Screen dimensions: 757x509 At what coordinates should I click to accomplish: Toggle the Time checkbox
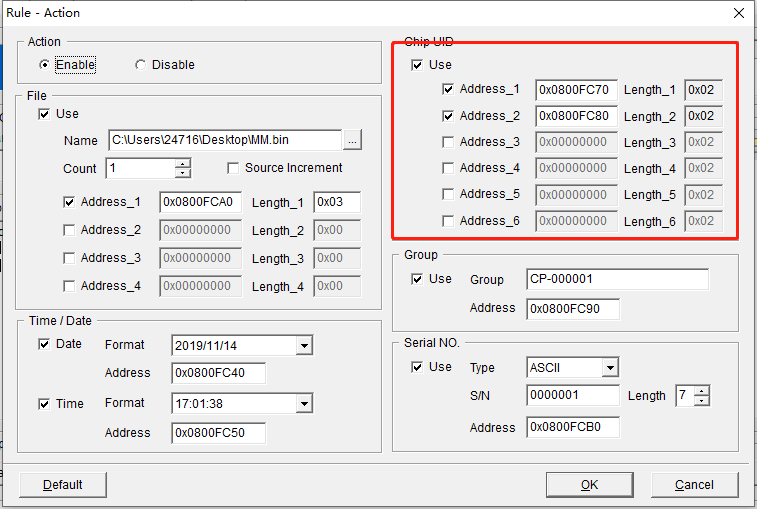click(44, 404)
